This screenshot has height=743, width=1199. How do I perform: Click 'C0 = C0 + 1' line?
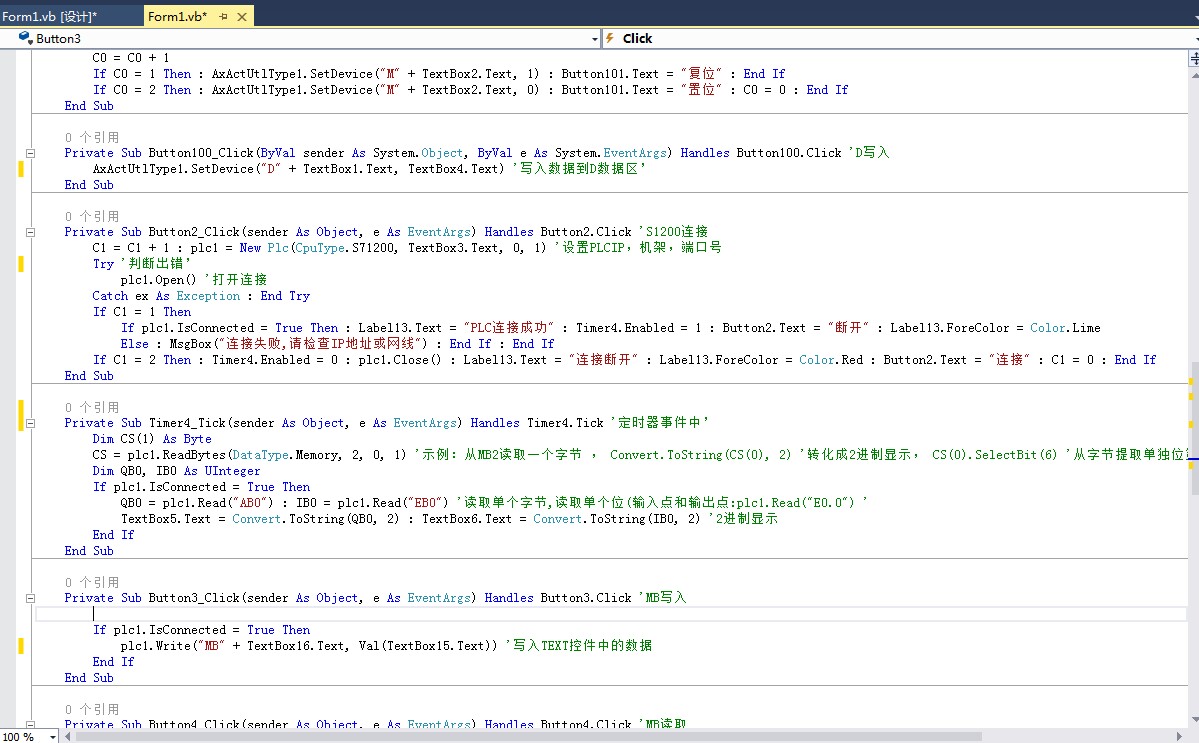131,58
